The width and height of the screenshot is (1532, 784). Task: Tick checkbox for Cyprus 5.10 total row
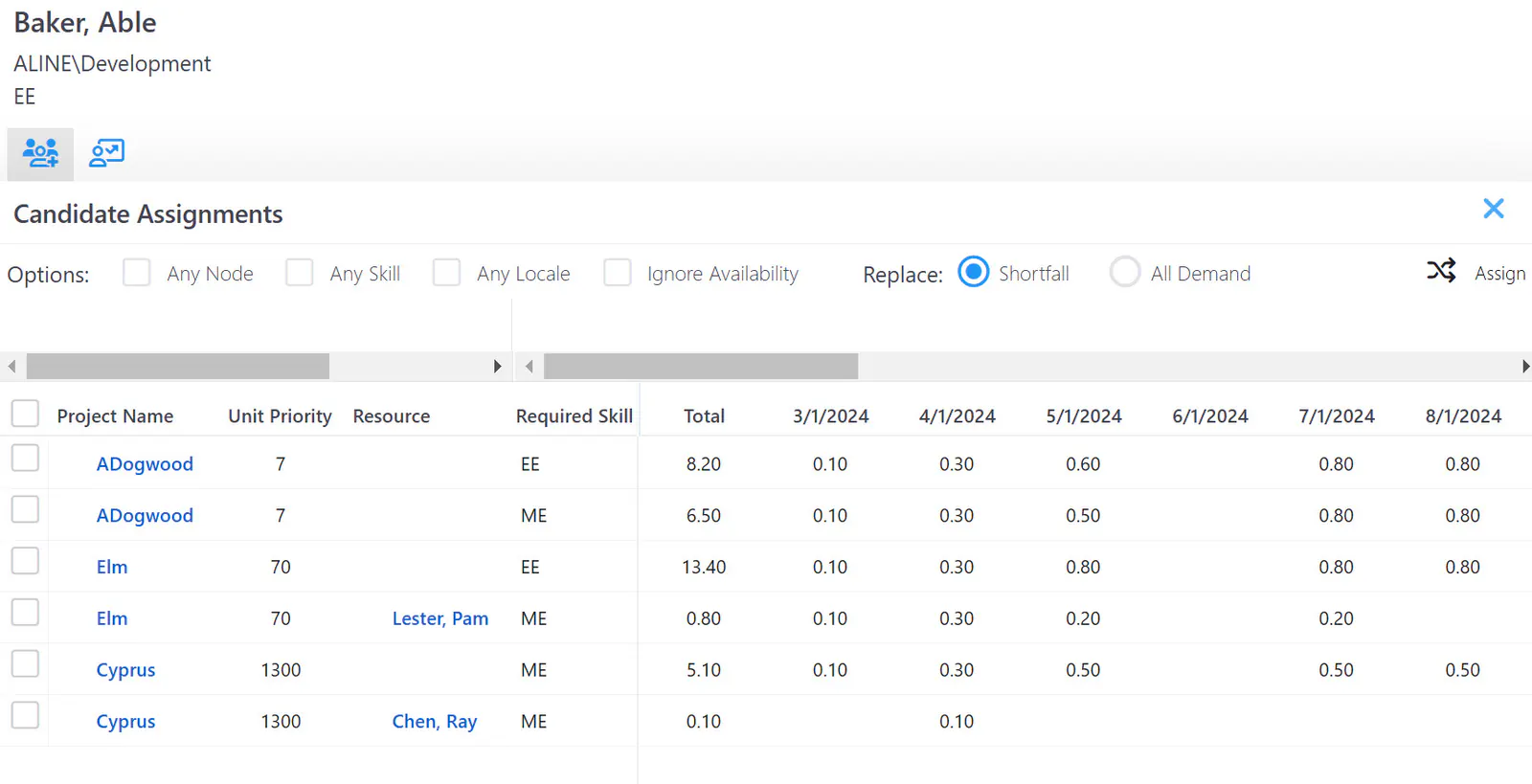pos(25,664)
